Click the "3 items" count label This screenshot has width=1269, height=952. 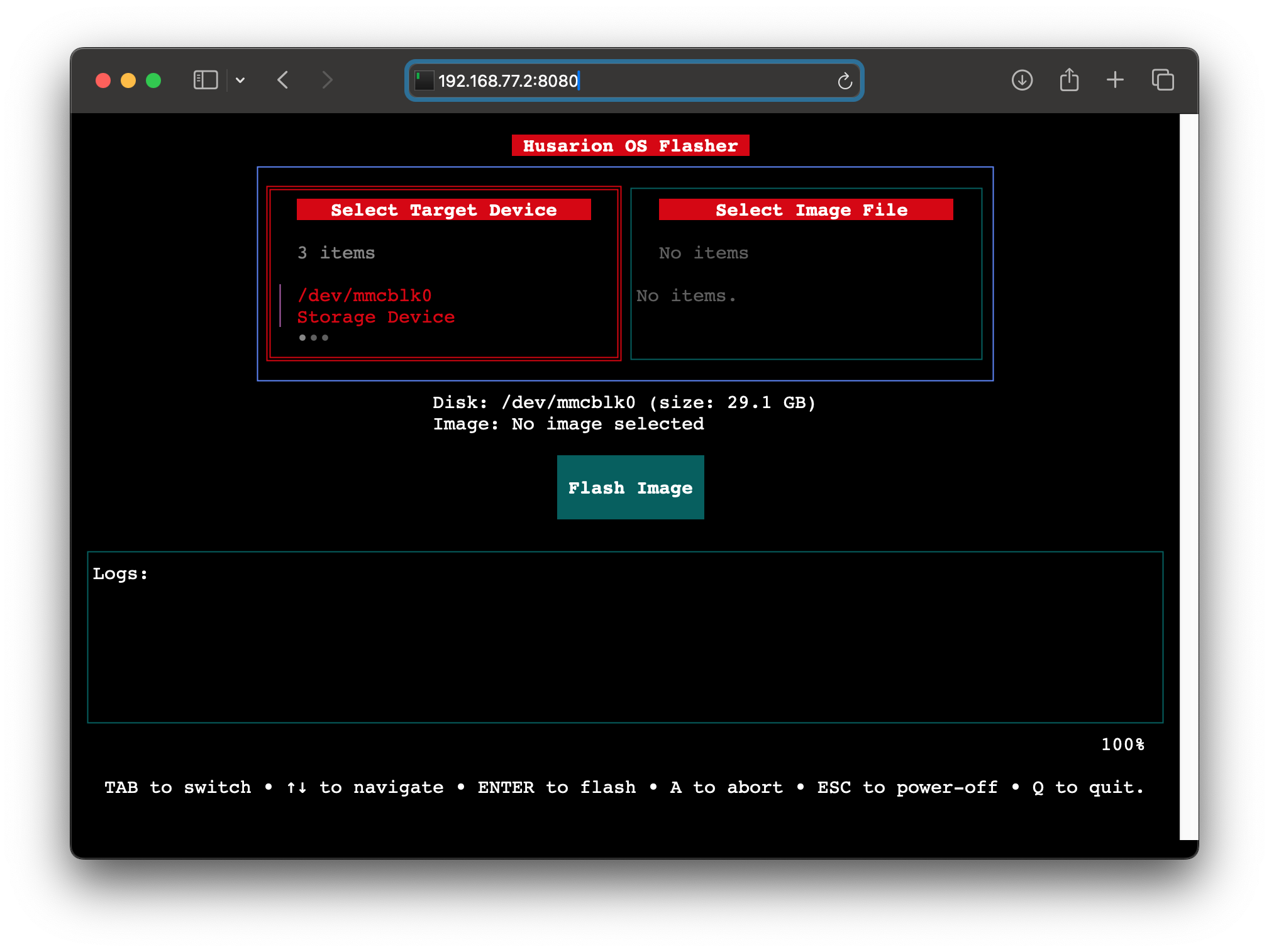(336, 253)
